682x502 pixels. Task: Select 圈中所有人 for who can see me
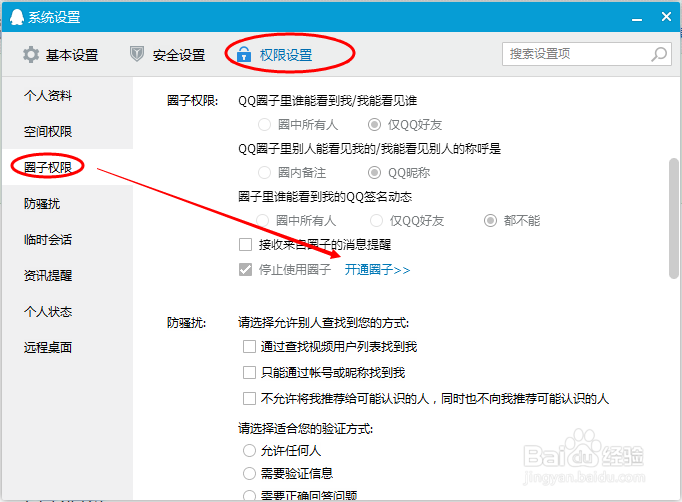[x=264, y=125]
